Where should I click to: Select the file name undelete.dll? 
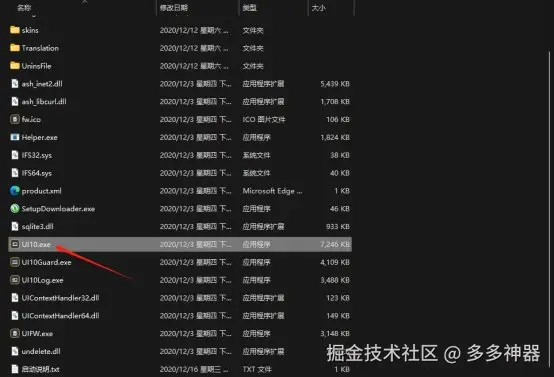[x=41, y=352]
